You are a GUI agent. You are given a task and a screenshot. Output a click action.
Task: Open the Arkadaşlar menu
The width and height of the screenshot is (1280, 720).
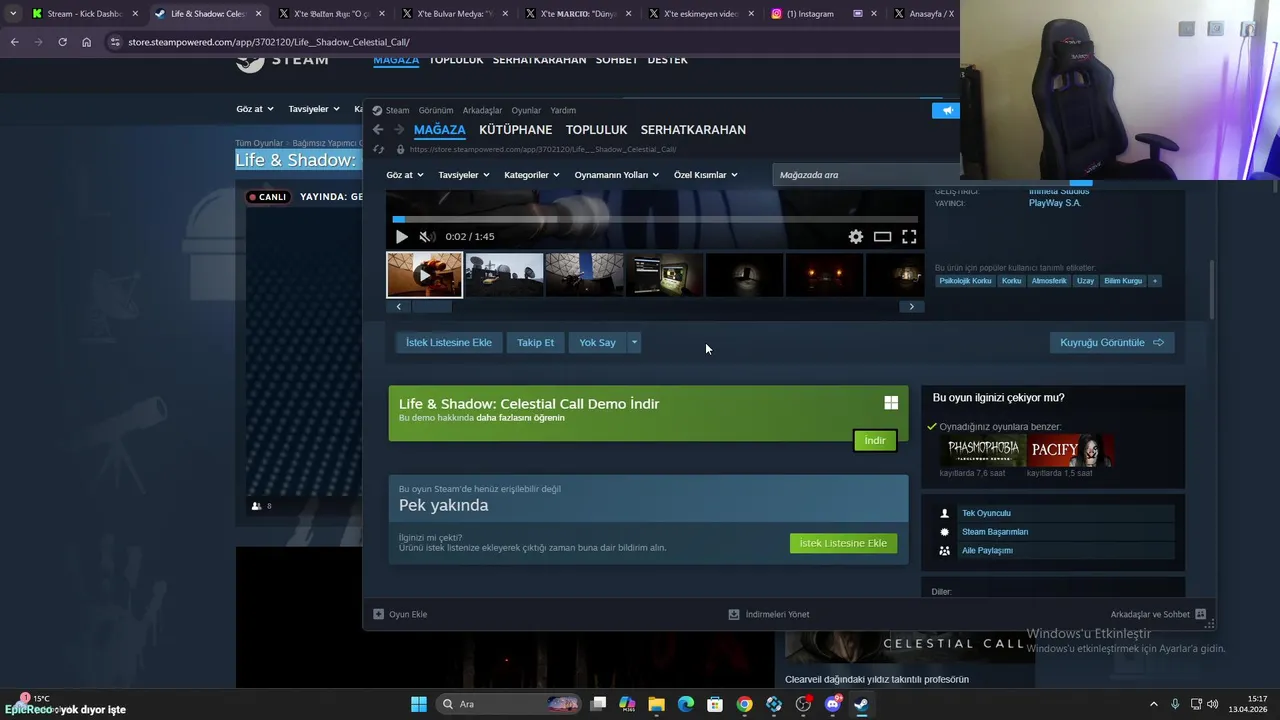click(x=482, y=111)
